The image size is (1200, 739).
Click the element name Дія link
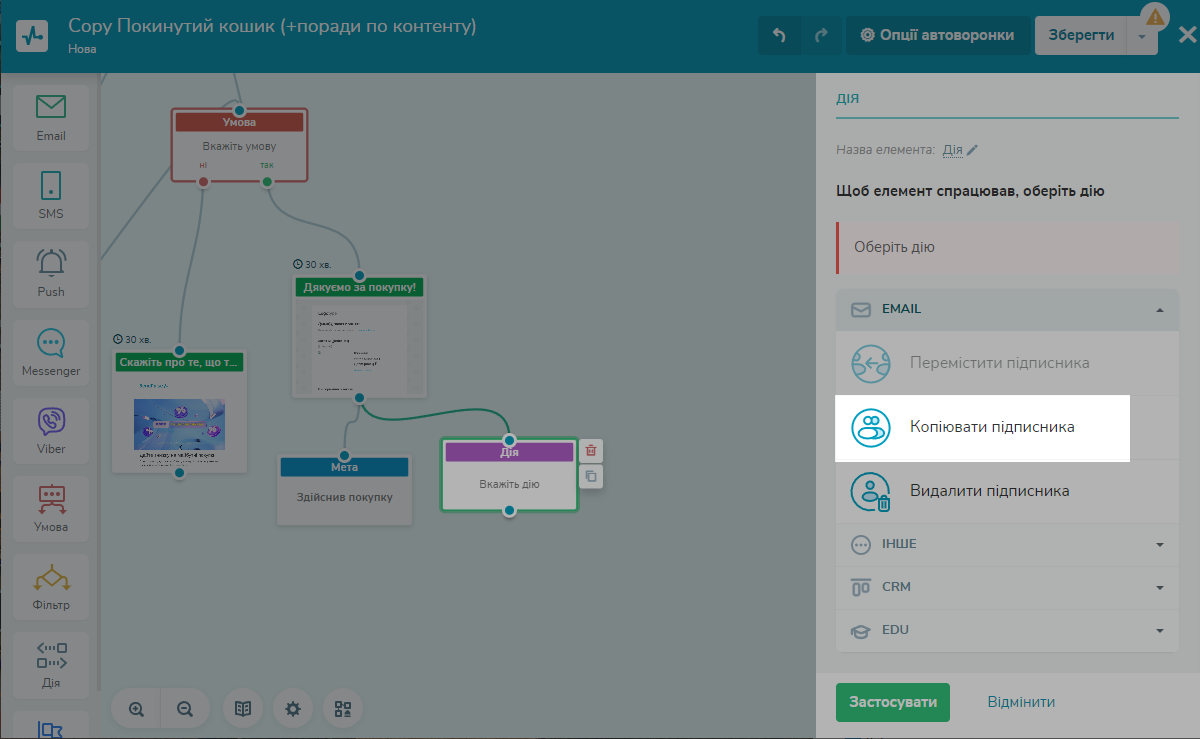coord(952,150)
